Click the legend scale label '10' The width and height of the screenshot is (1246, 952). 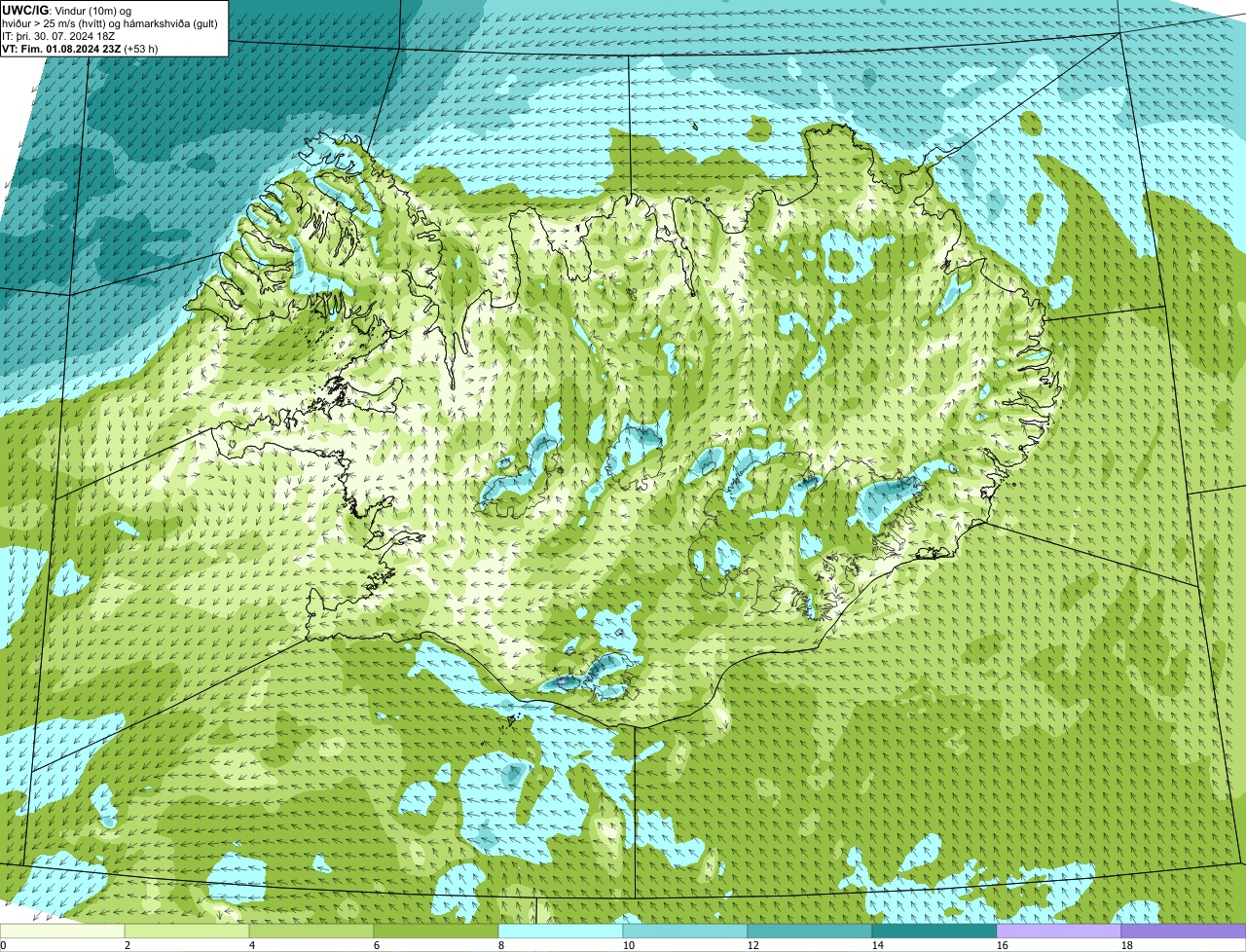pyautogui.click(x=629, y=945)
